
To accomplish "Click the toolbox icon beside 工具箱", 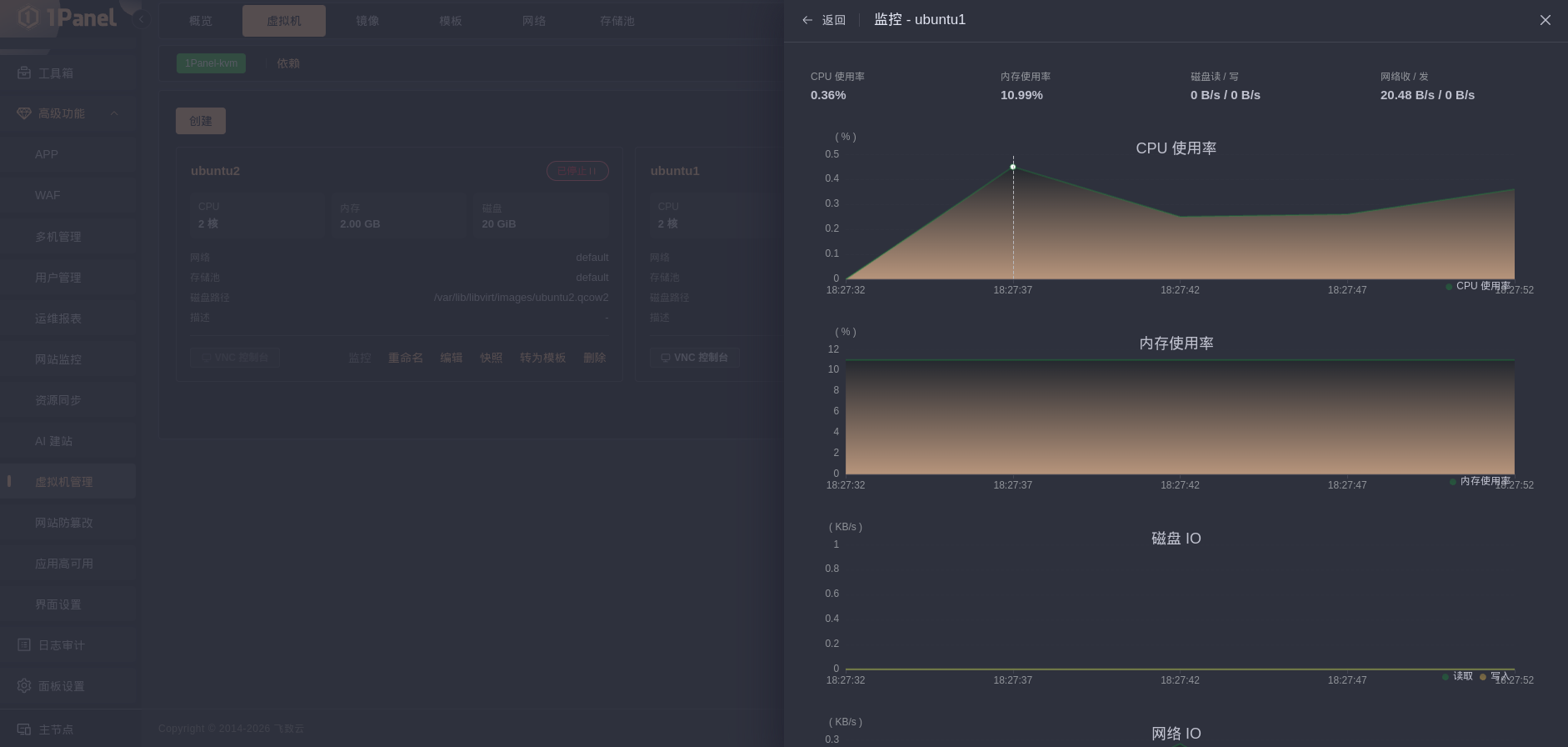I will [x=24, y=73].
